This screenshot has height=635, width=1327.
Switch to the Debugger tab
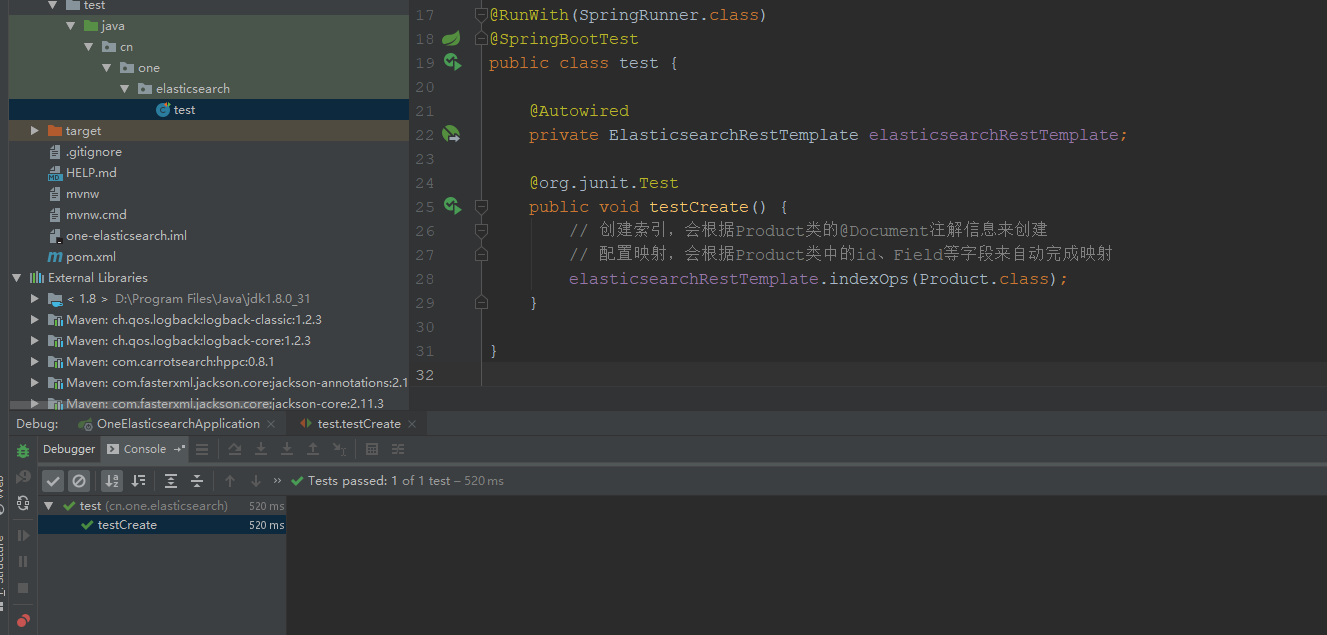[x=68, y=448]
